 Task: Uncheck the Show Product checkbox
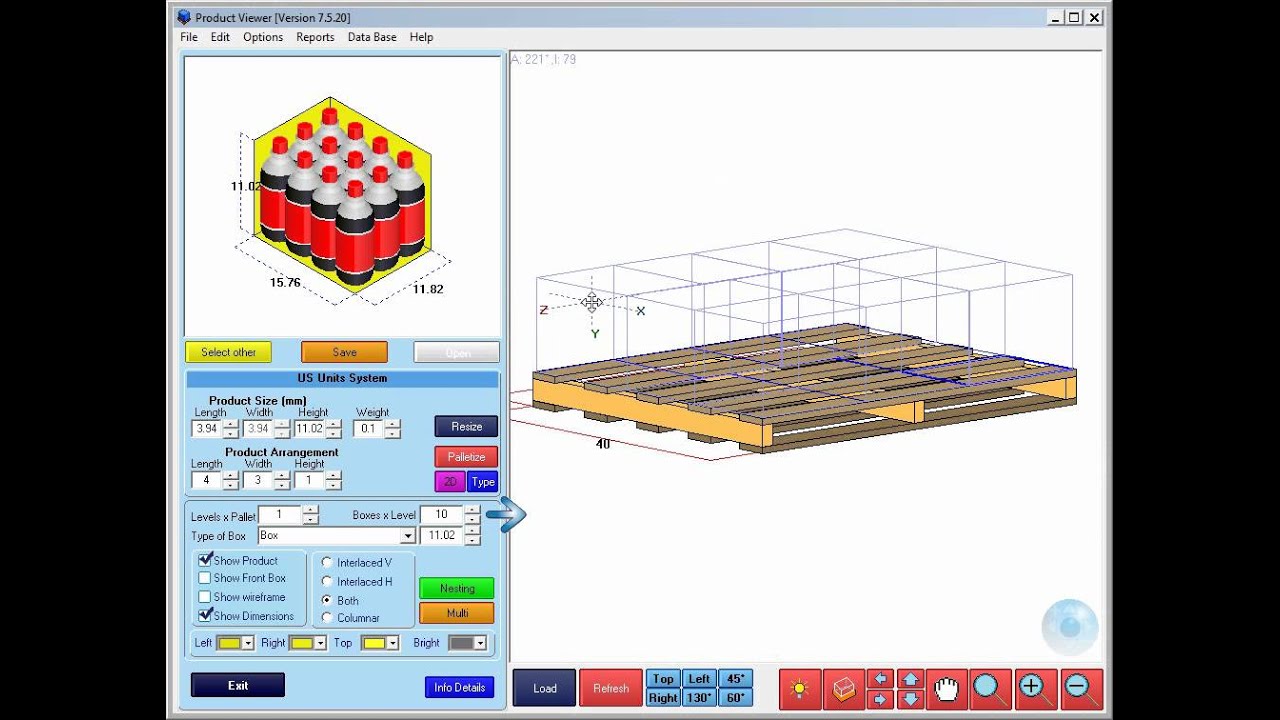pos(205,560)
